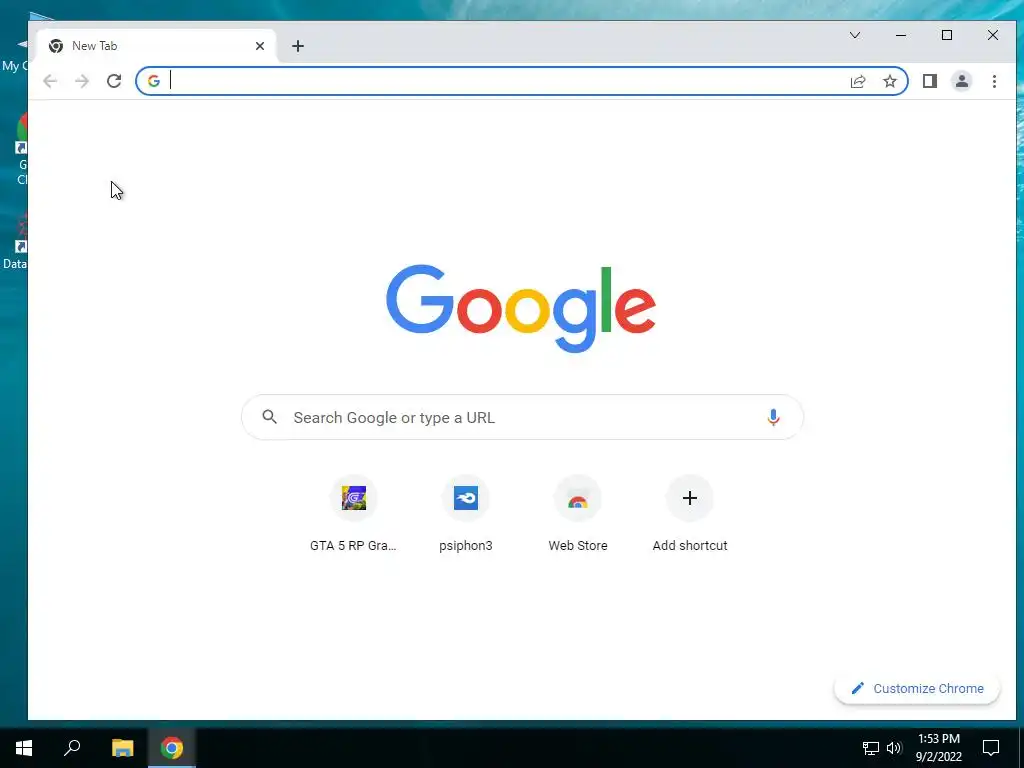The height and width of the screenshot is (768, 1024).
Task: Open the psiphon3 shortcut
Action: pos(466,514)
